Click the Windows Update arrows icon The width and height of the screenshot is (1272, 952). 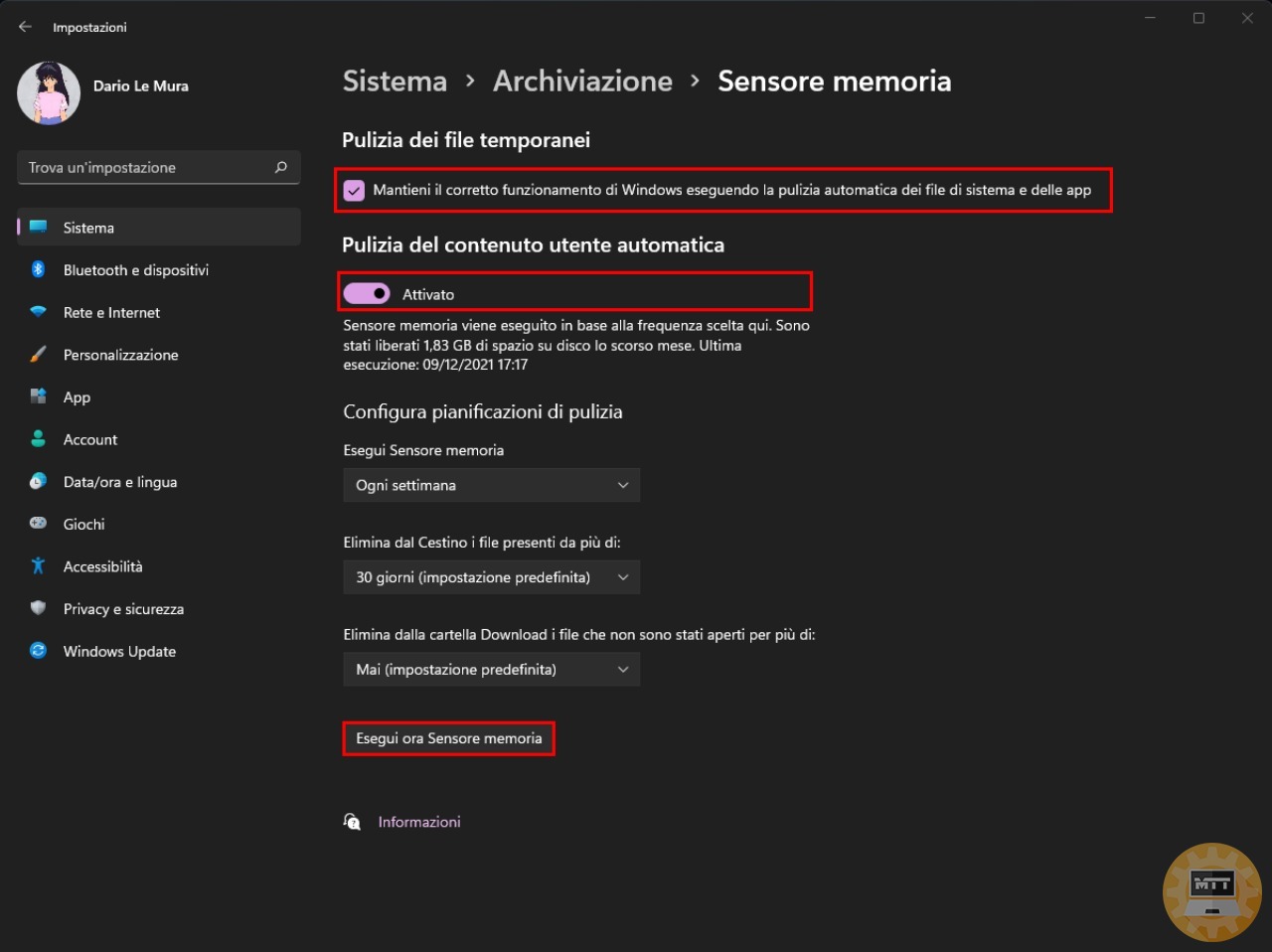click(38, 651)
